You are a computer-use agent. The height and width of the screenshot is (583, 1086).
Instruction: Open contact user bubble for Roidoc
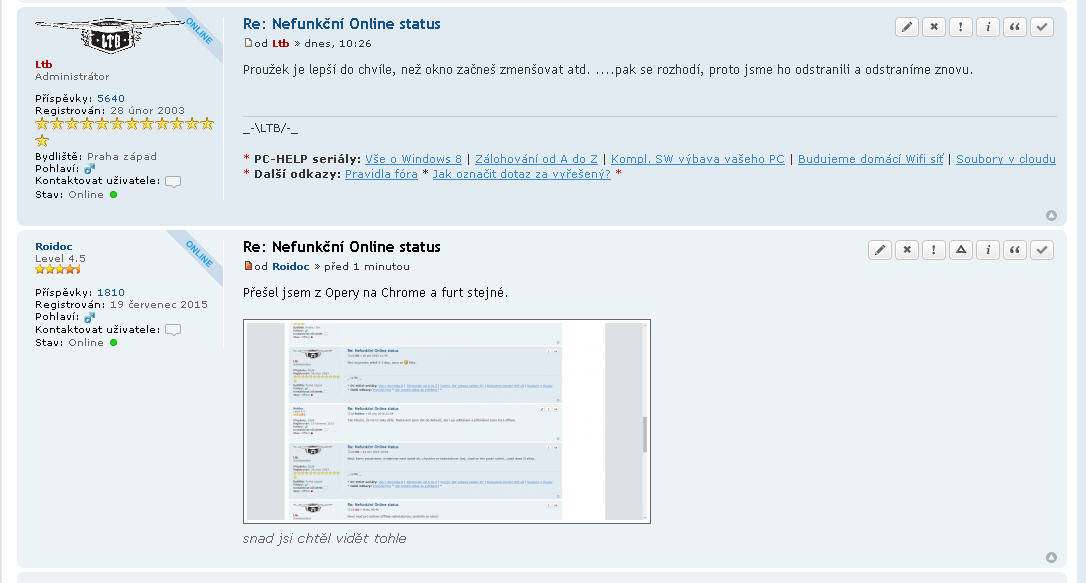(x=173, y=330)
